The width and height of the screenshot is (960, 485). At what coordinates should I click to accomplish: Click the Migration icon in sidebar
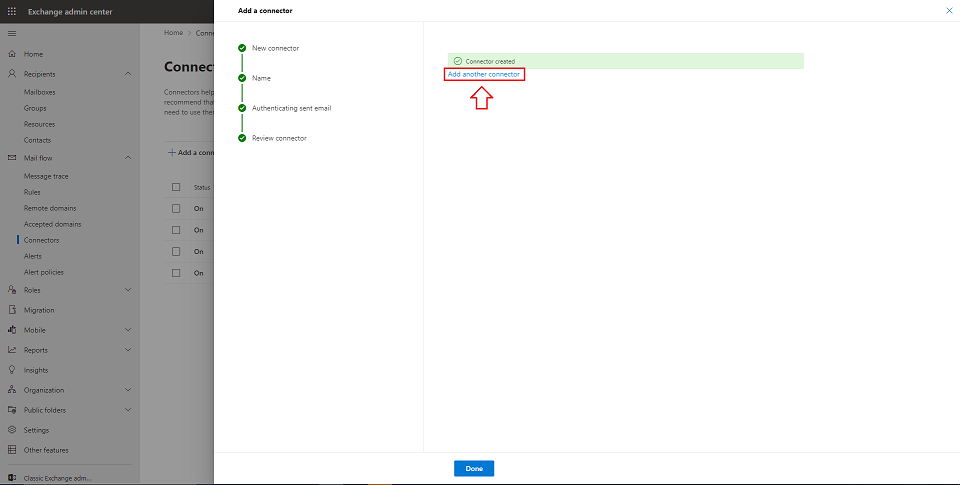(x=12, y=310)
